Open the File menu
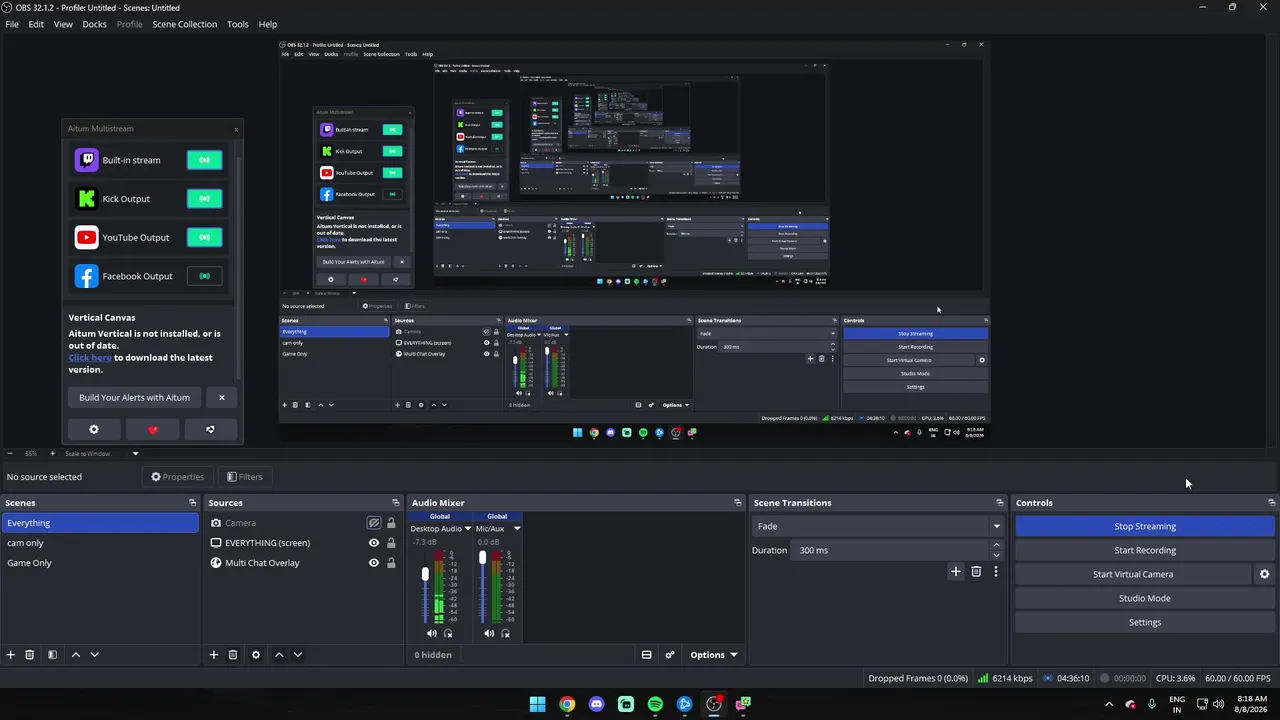 click(x=12, y=24)
